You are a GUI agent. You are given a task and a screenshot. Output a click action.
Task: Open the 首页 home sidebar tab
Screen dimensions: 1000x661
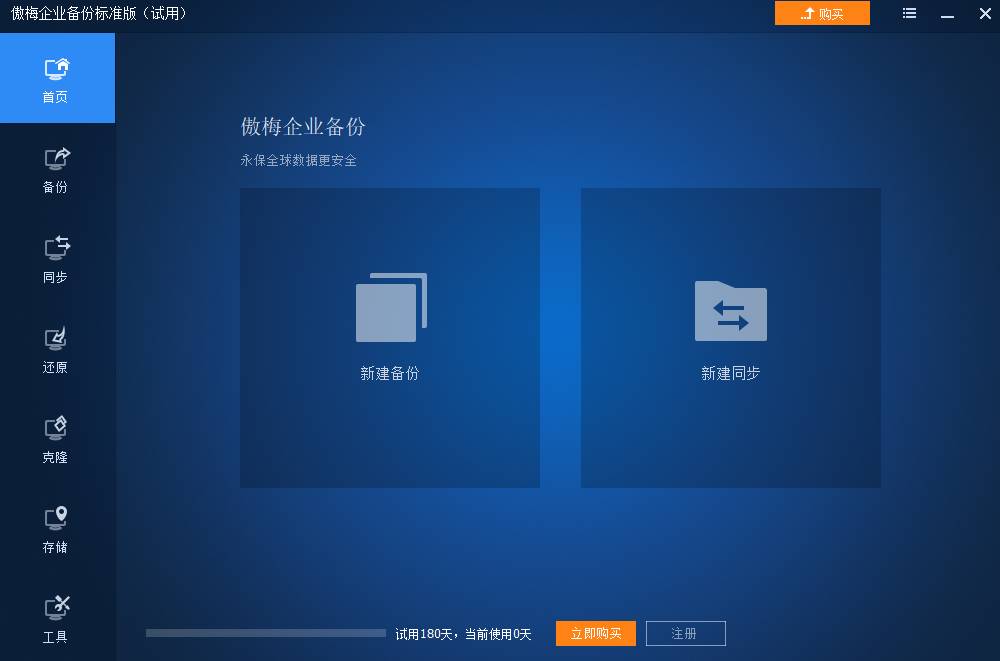tap(57, 78)
